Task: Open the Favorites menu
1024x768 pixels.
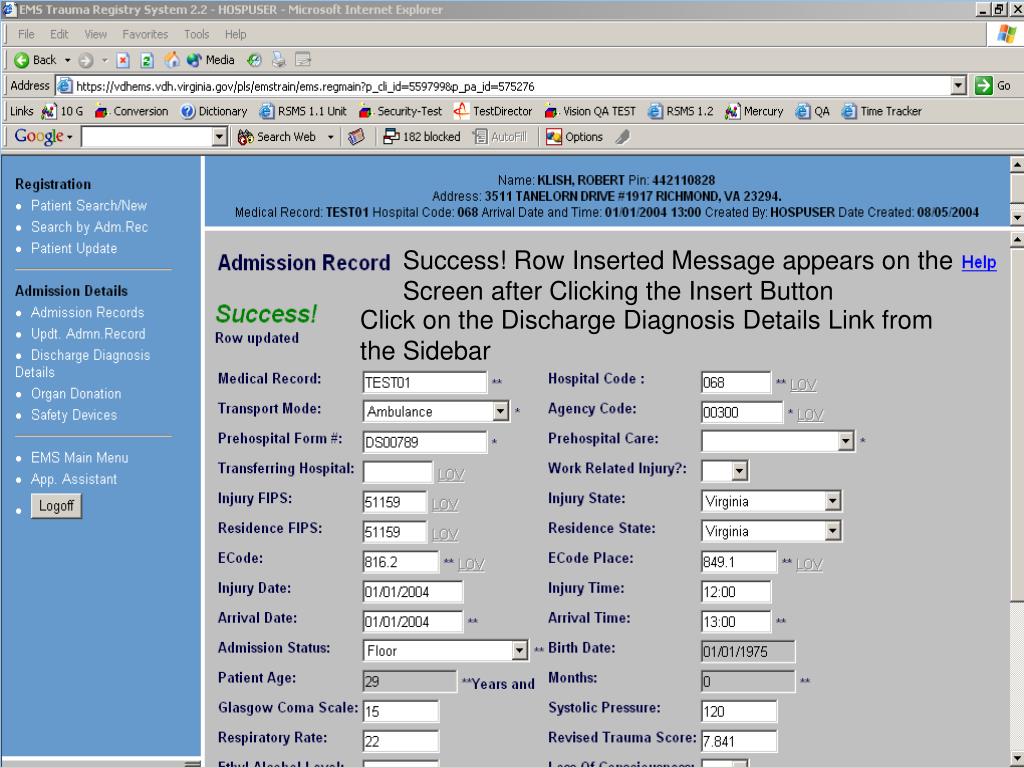Action: pos(146,34)
